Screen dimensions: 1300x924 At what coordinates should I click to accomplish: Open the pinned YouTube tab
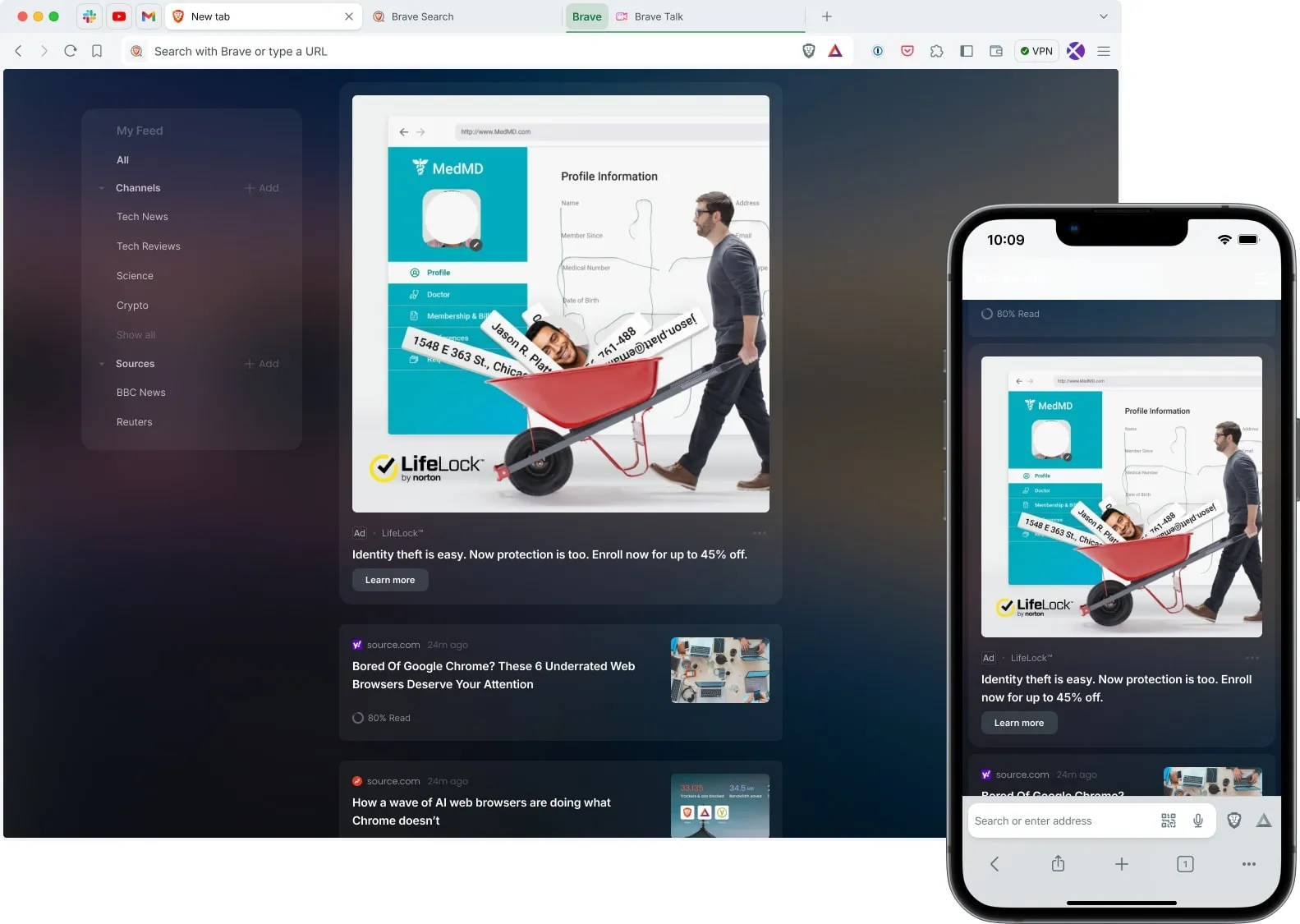119,16
